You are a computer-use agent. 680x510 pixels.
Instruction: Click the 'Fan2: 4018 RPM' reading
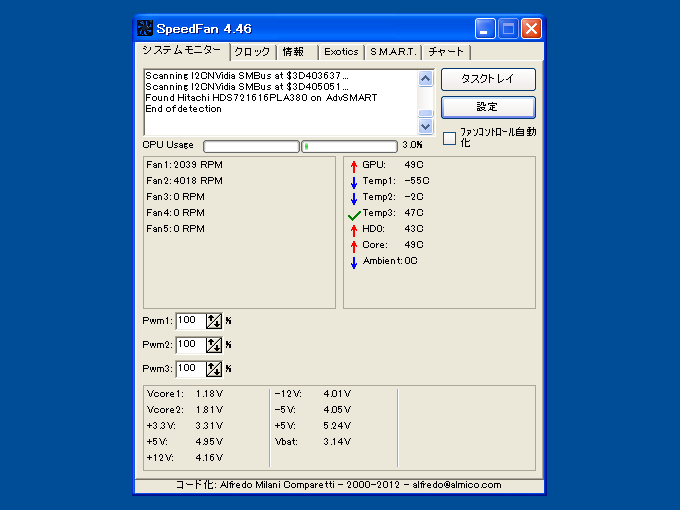pos(184,181)
